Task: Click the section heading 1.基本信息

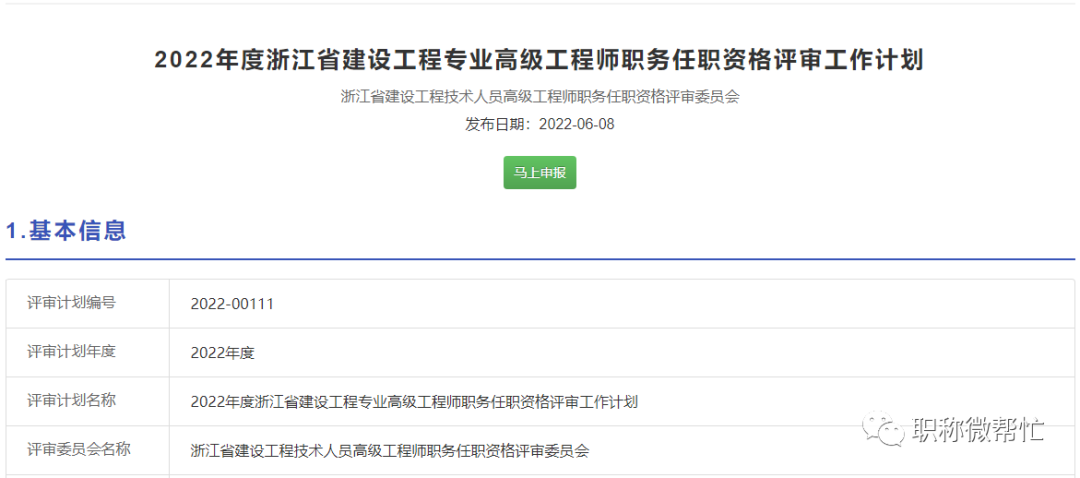Action: [x=66, y=231]
